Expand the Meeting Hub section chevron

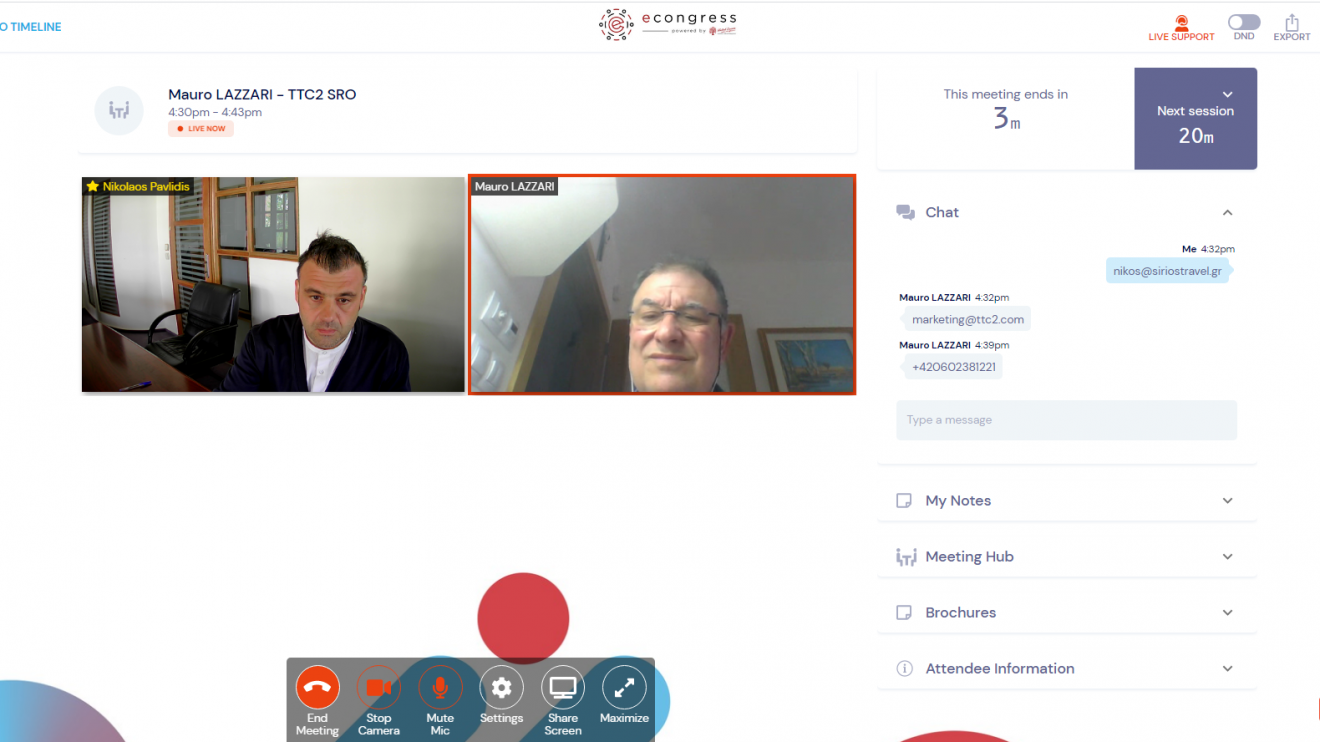click(x=1228, y=557)
